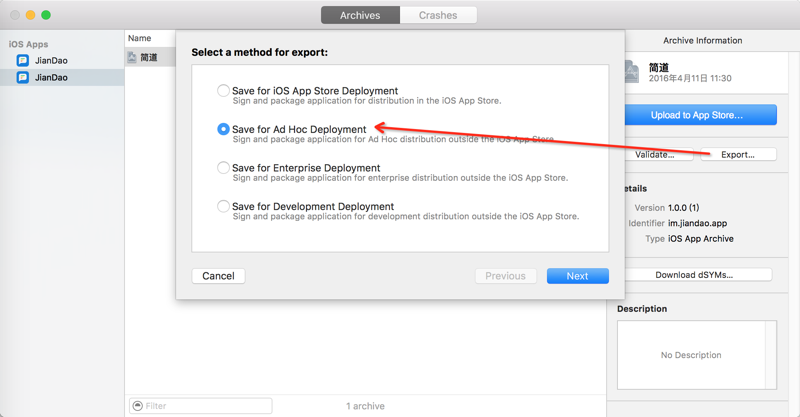Viewport: 800px width, 417px height.
Task: Click the green zoom window button
Action: [46, 15]
